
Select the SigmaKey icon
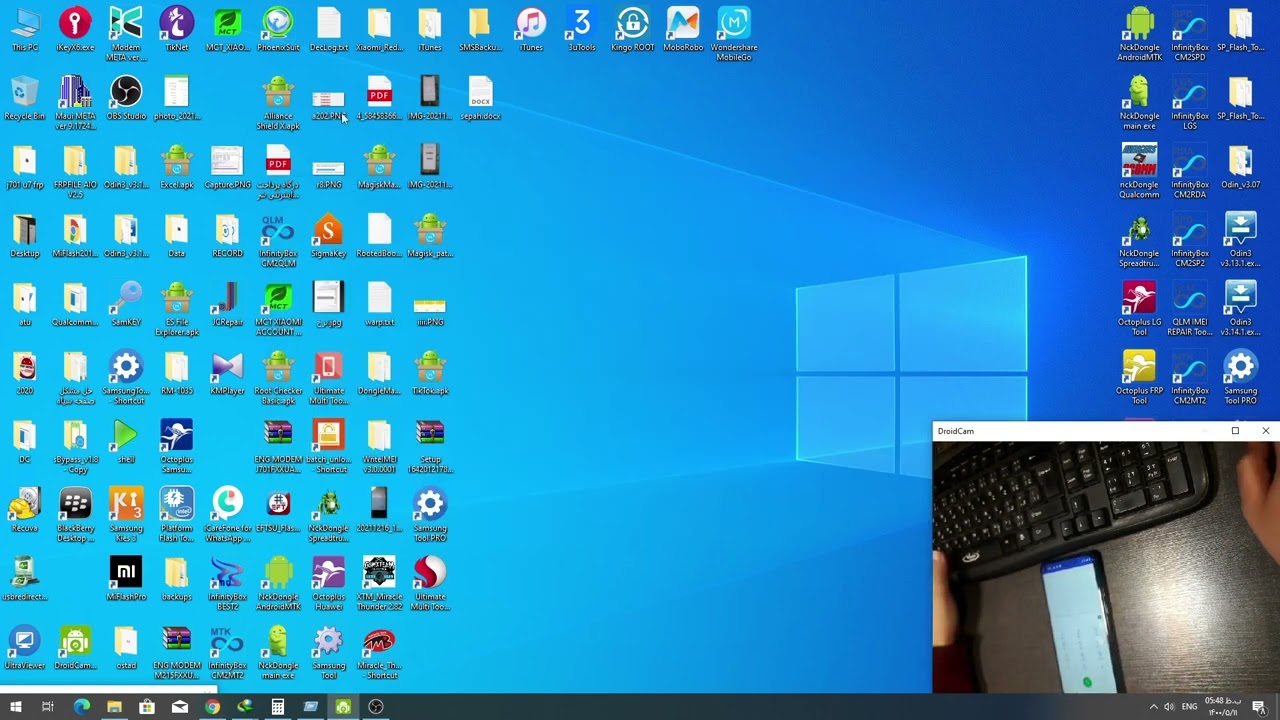click(x=328, y=236)
